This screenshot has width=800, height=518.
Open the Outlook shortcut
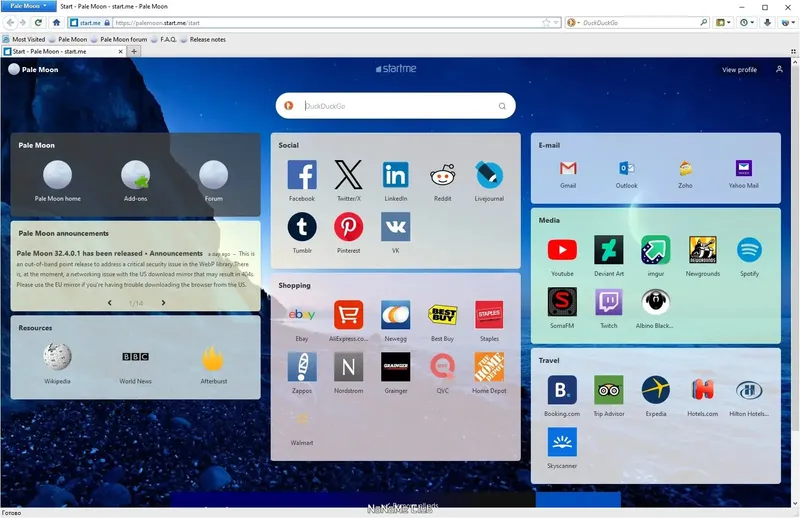(x=627, y=168)
